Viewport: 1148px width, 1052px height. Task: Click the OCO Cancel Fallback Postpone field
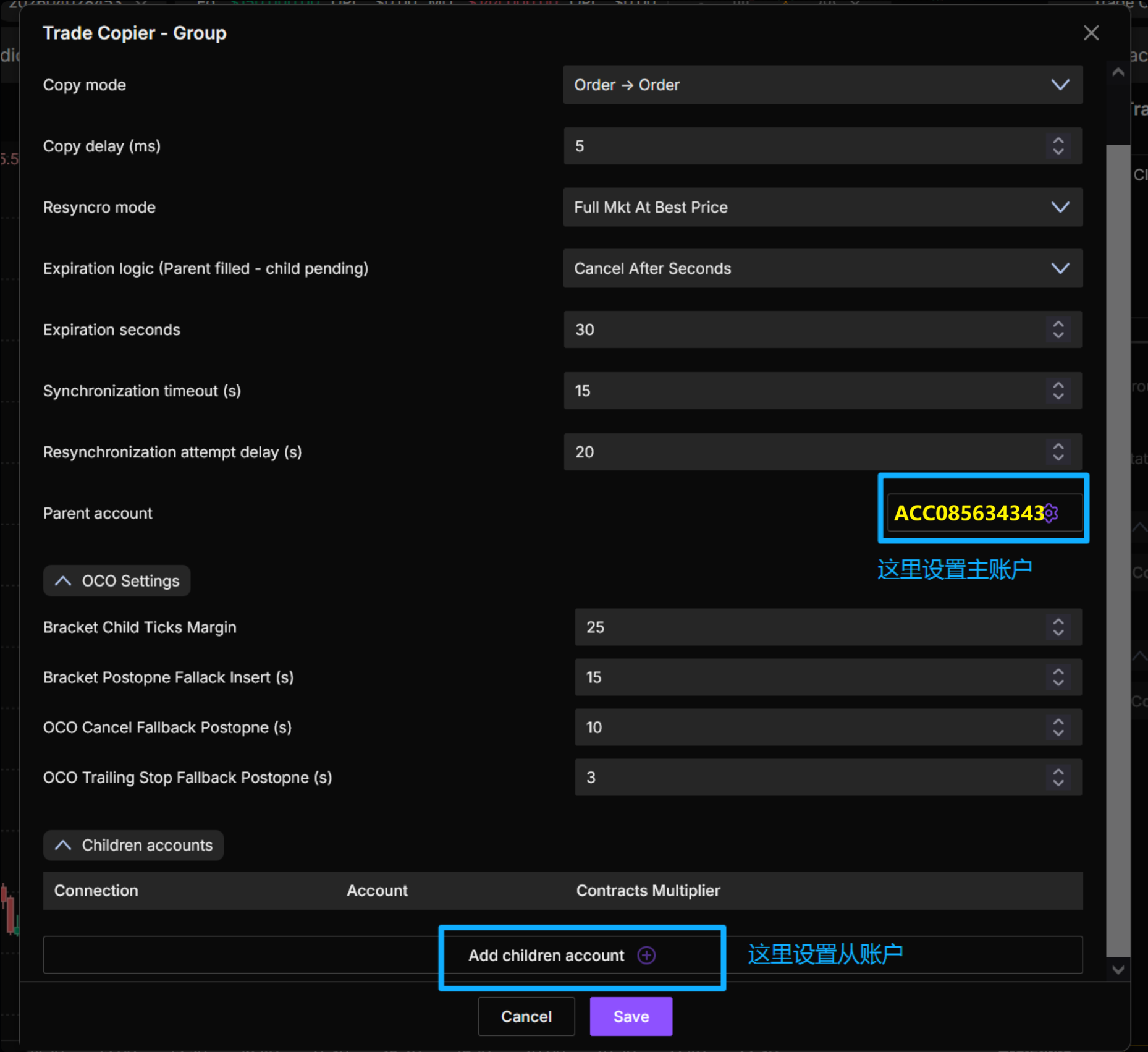(803, 727)
